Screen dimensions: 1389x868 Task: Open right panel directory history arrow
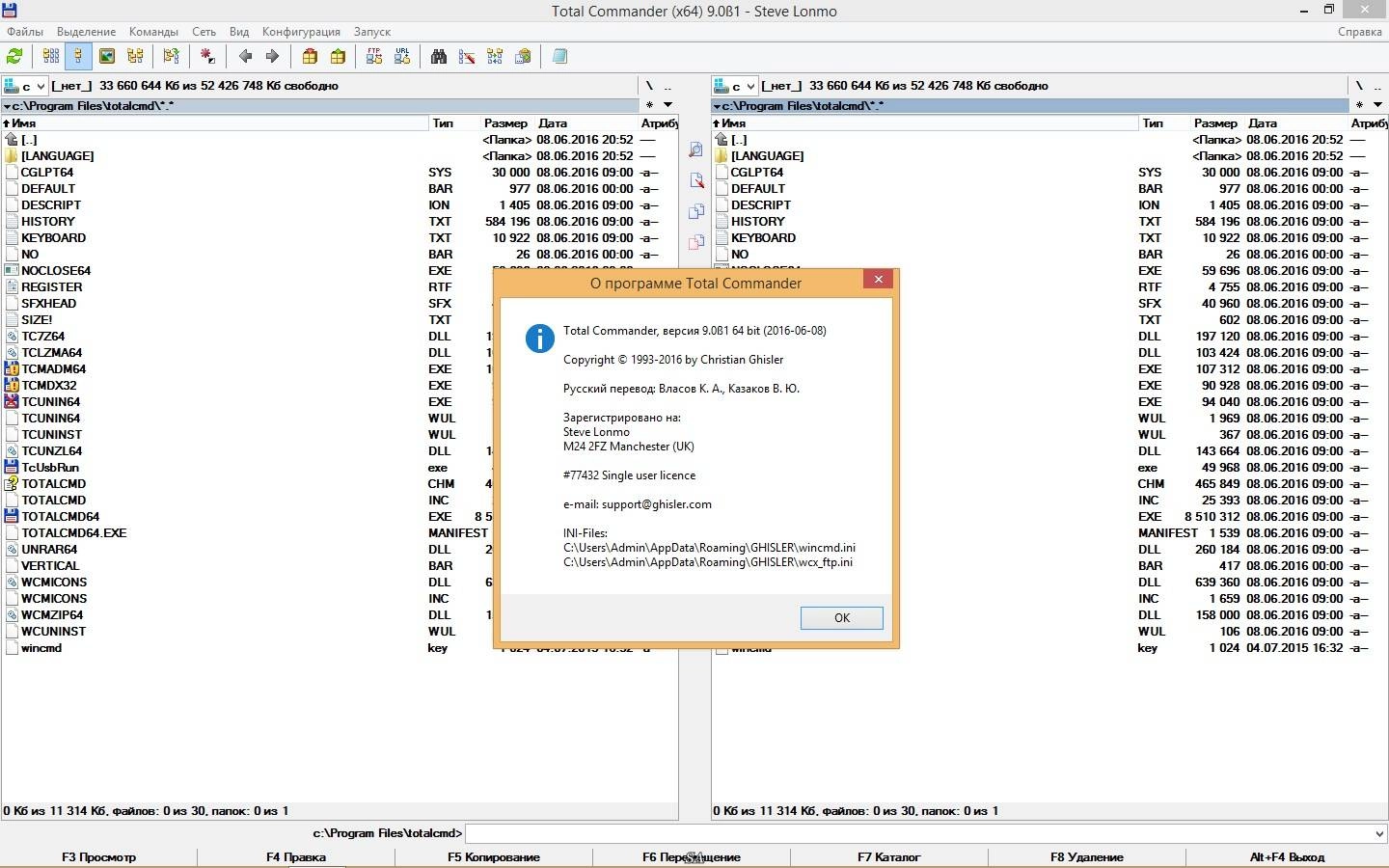(1377, 104)
